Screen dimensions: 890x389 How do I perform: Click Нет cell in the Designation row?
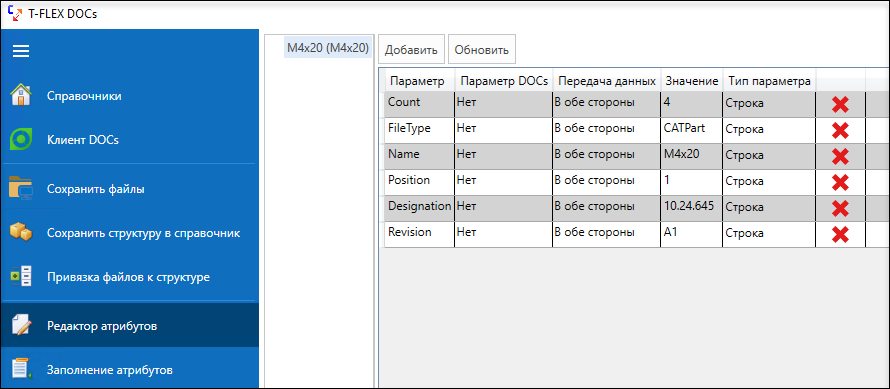(x=503, y=208)
